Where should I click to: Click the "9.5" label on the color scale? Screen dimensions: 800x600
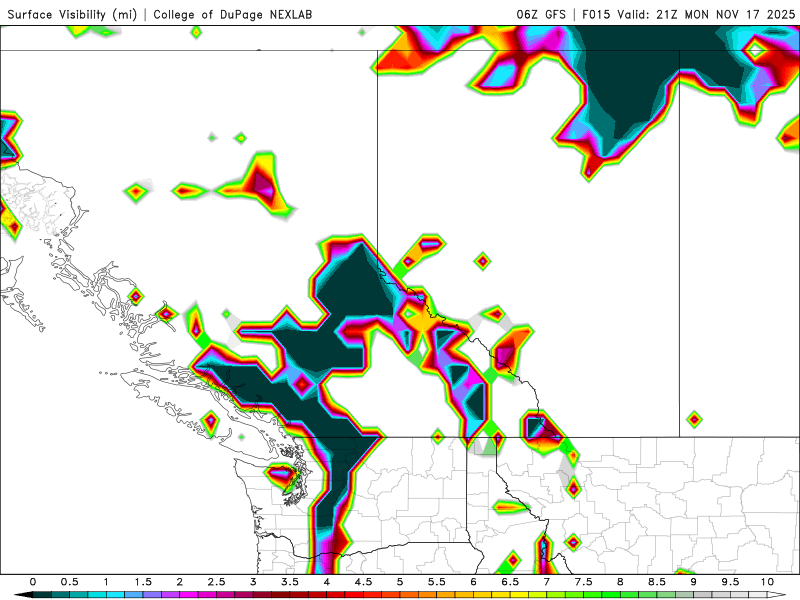(731, 582)
